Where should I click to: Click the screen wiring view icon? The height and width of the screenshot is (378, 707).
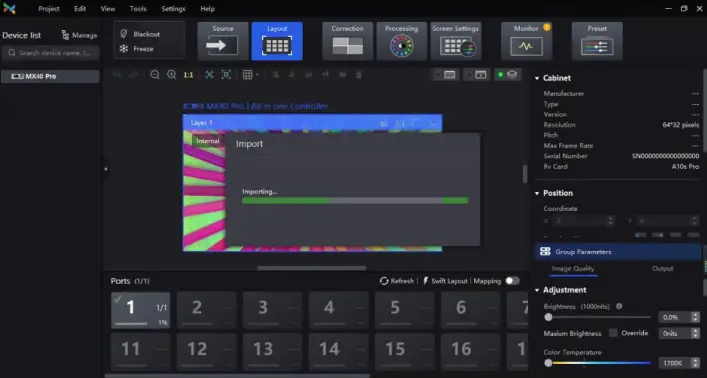tap(450, 75)
